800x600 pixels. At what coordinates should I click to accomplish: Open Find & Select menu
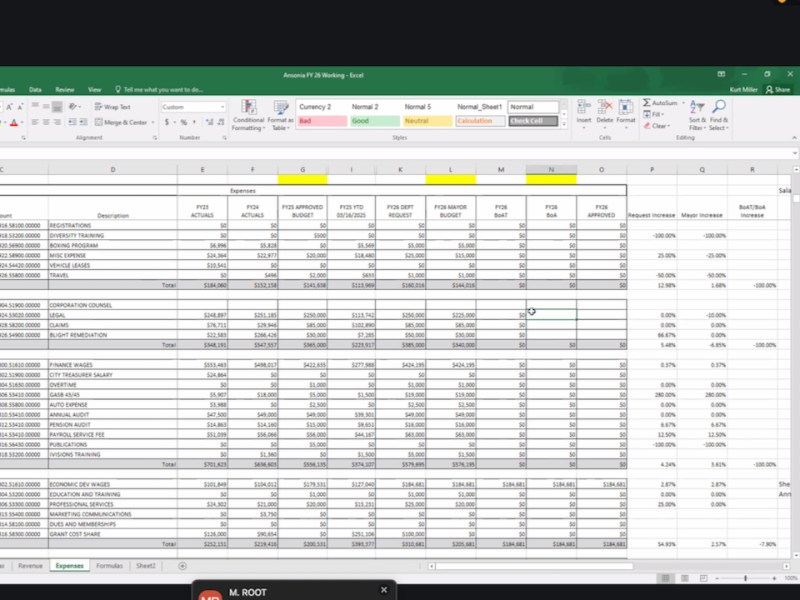tap(718, 115)
